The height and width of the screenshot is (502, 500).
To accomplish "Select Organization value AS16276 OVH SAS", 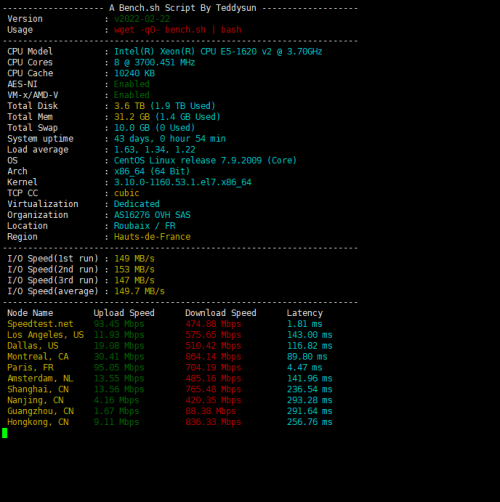I will (152, 215).
